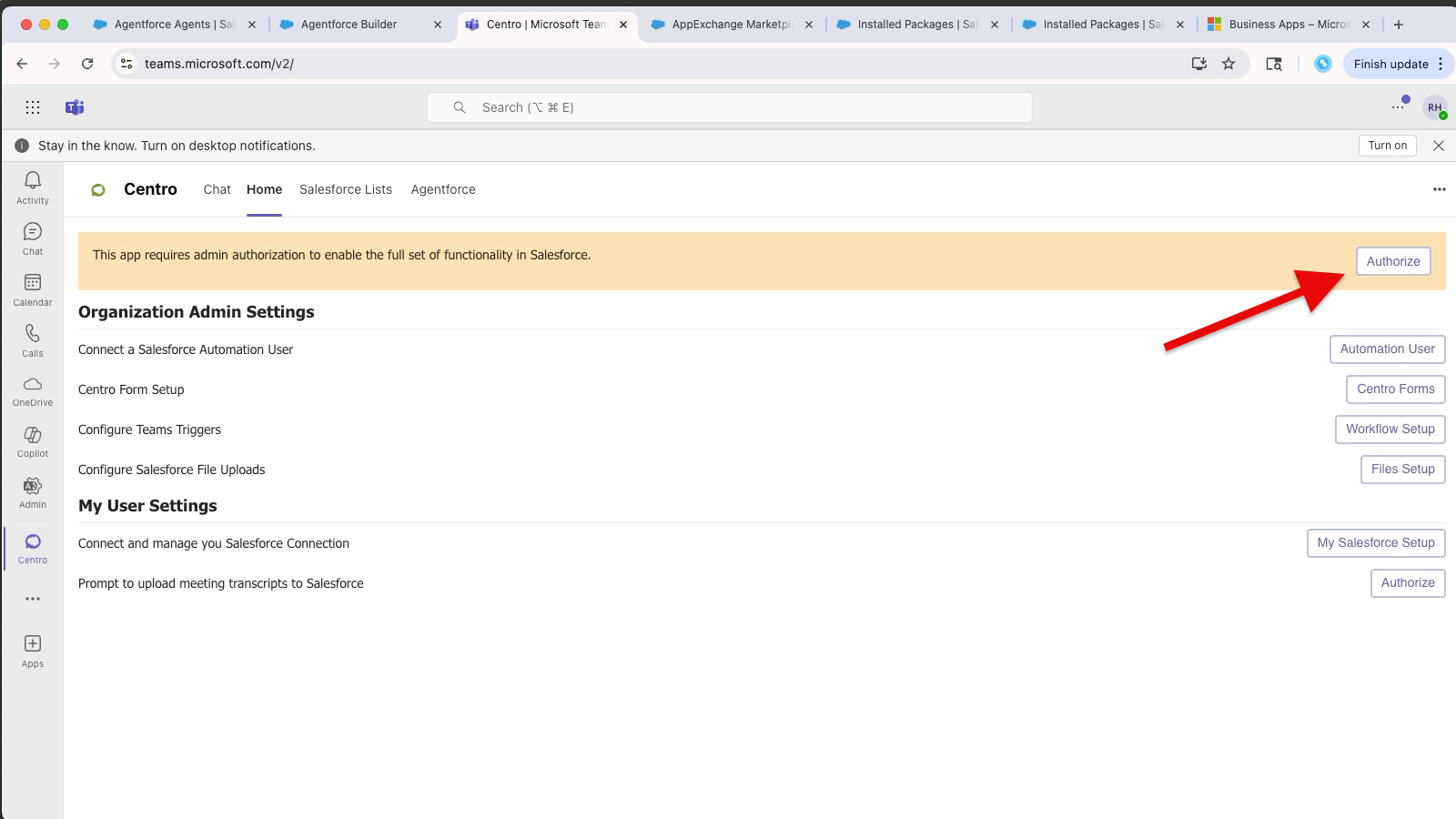Open Calls in the sidebar

[x=33, y=340]
